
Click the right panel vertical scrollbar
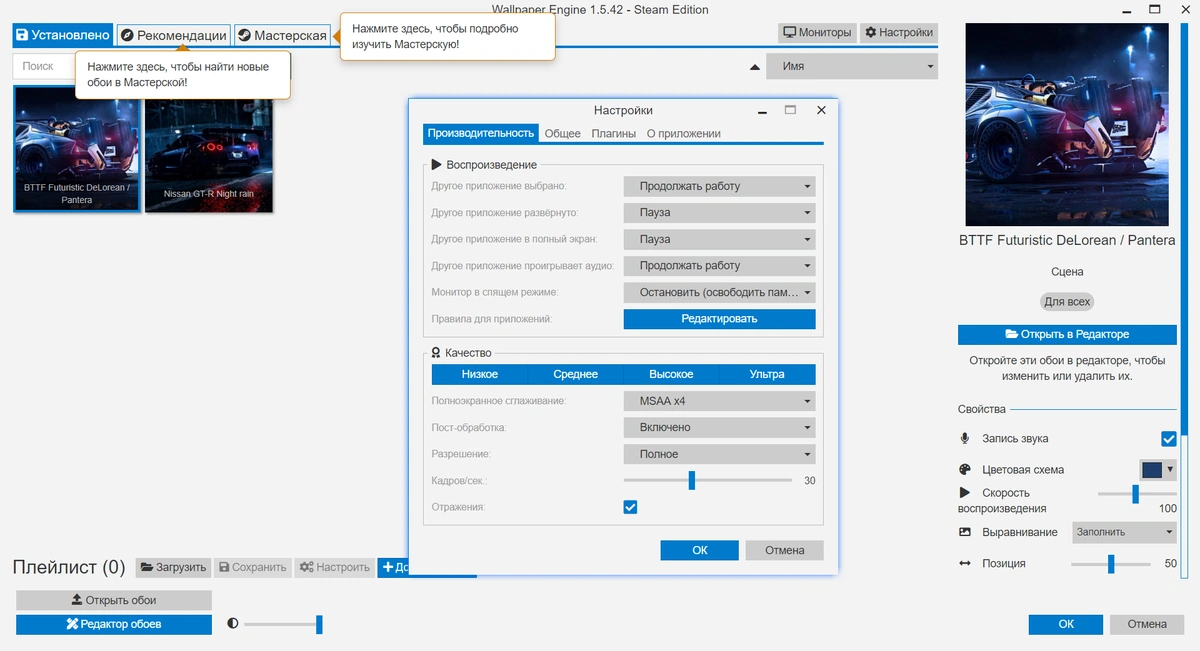(1186, 230)
